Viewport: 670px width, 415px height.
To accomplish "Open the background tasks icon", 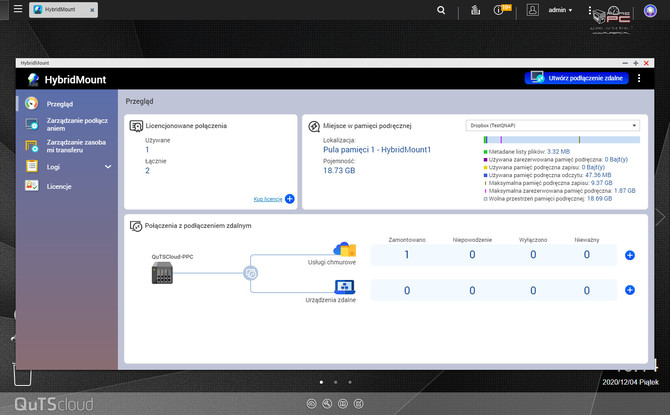I will click(x=475, y=10).
